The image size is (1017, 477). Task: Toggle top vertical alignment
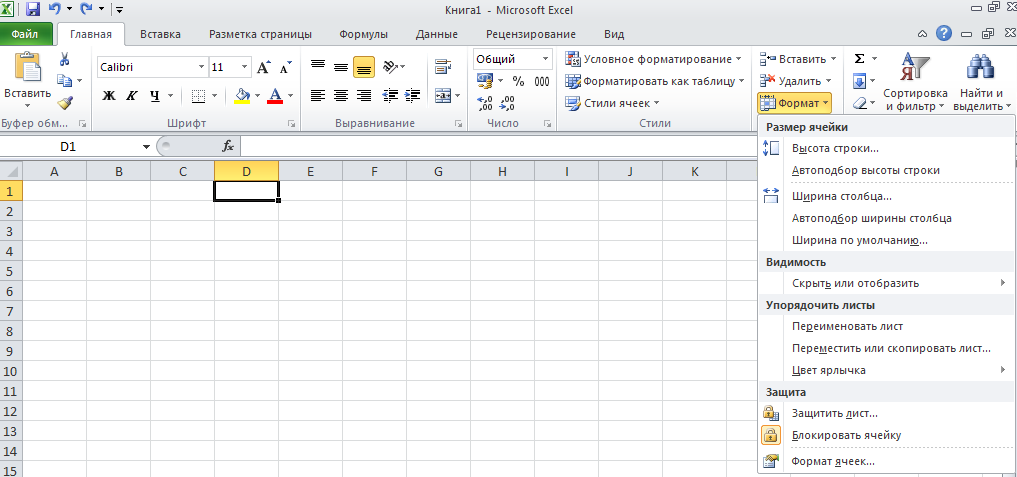point(318,66)
